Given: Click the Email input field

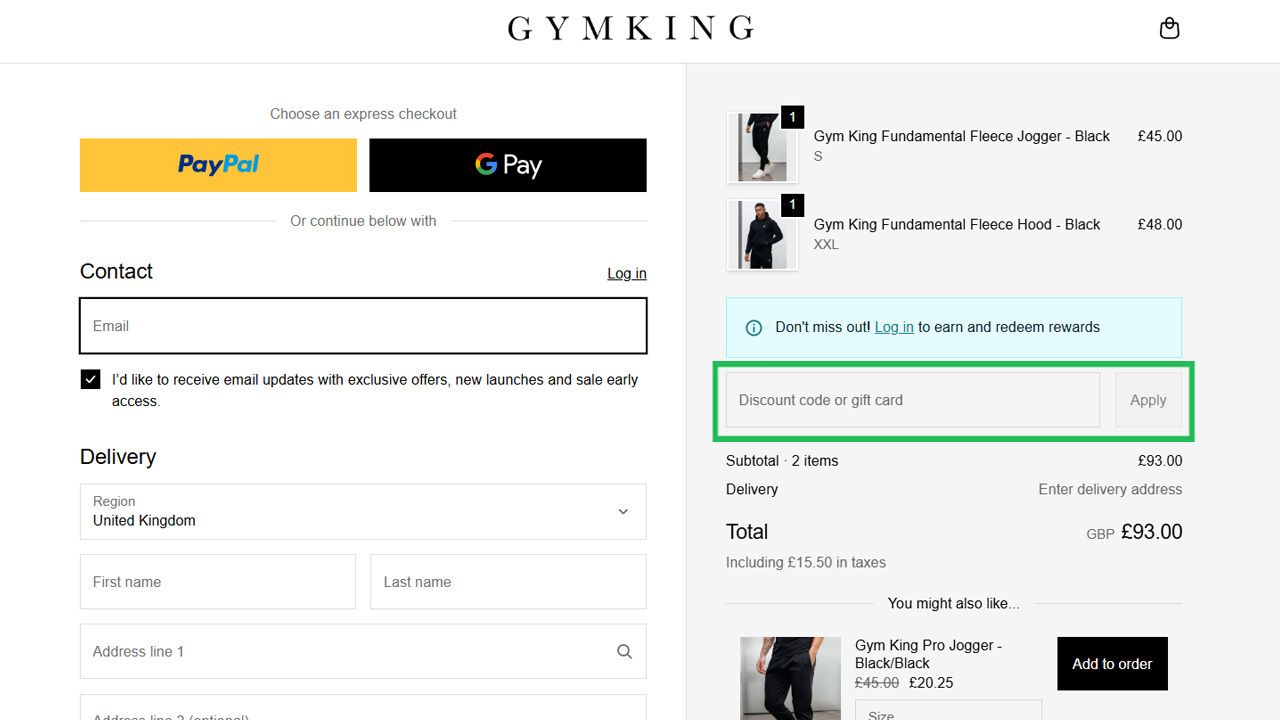Looking at the screenshot, I should click(x=363, y=326).
